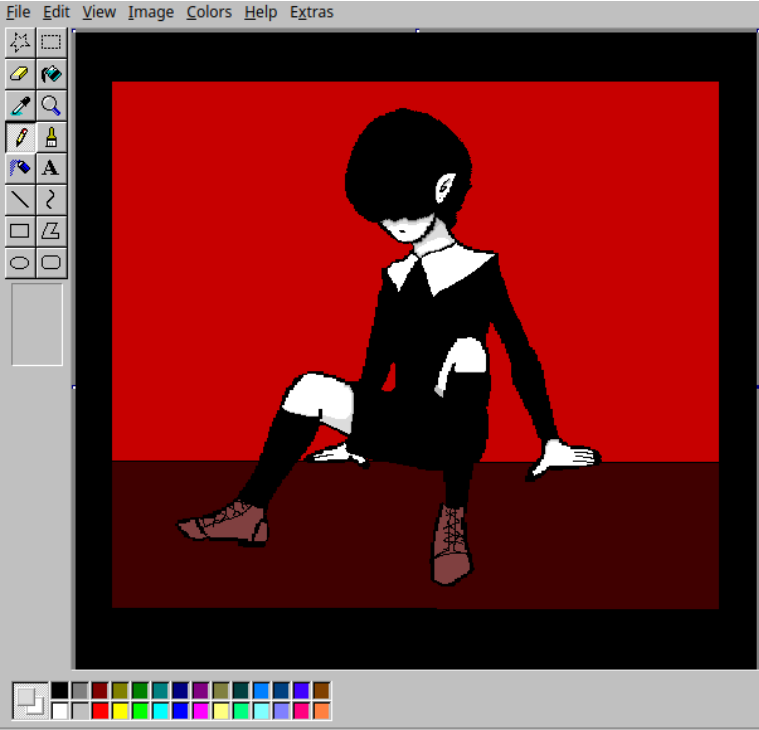Viewport: 759px width, 730px height.
Task: Select the Curve tool
Action: click(x=51, y=200)
